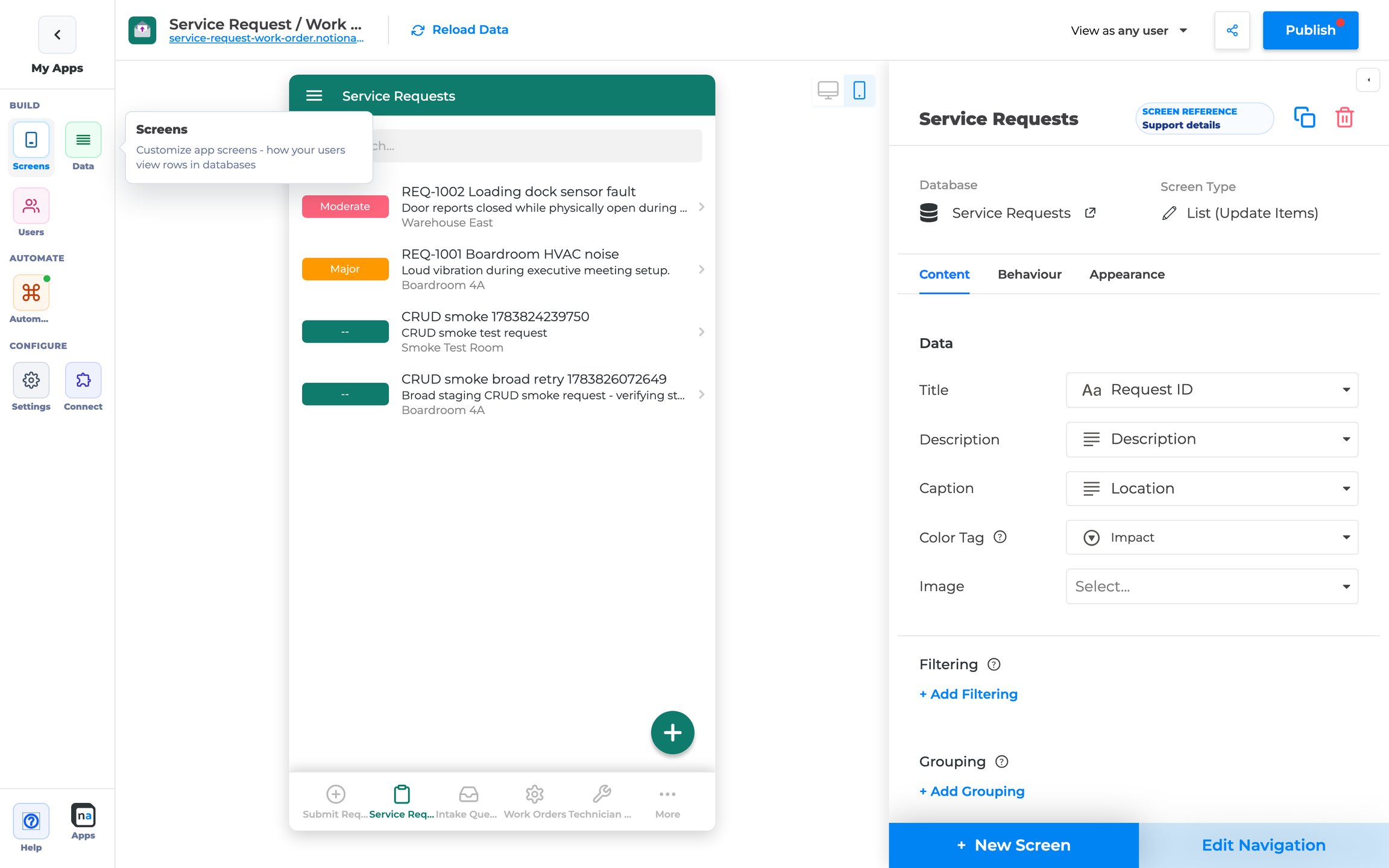The width and height of the screenshot is (1389, 868).
Task: Show Grouping help tooltip
Action: [x=1002, y=761]
